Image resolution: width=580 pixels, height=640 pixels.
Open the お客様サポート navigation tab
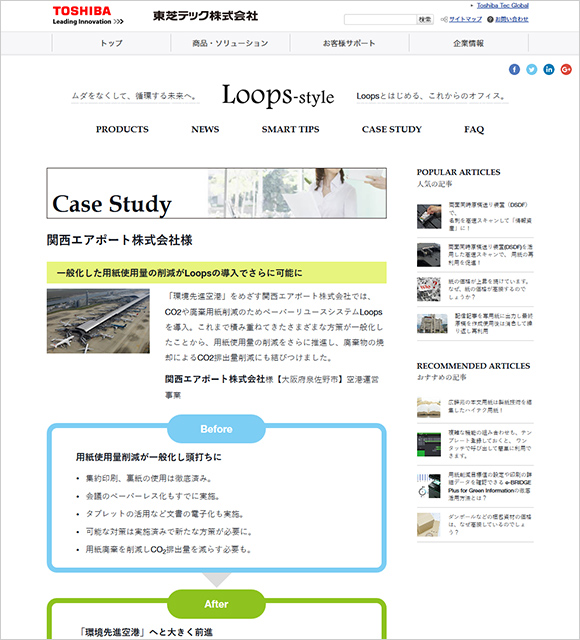(349, 43)
